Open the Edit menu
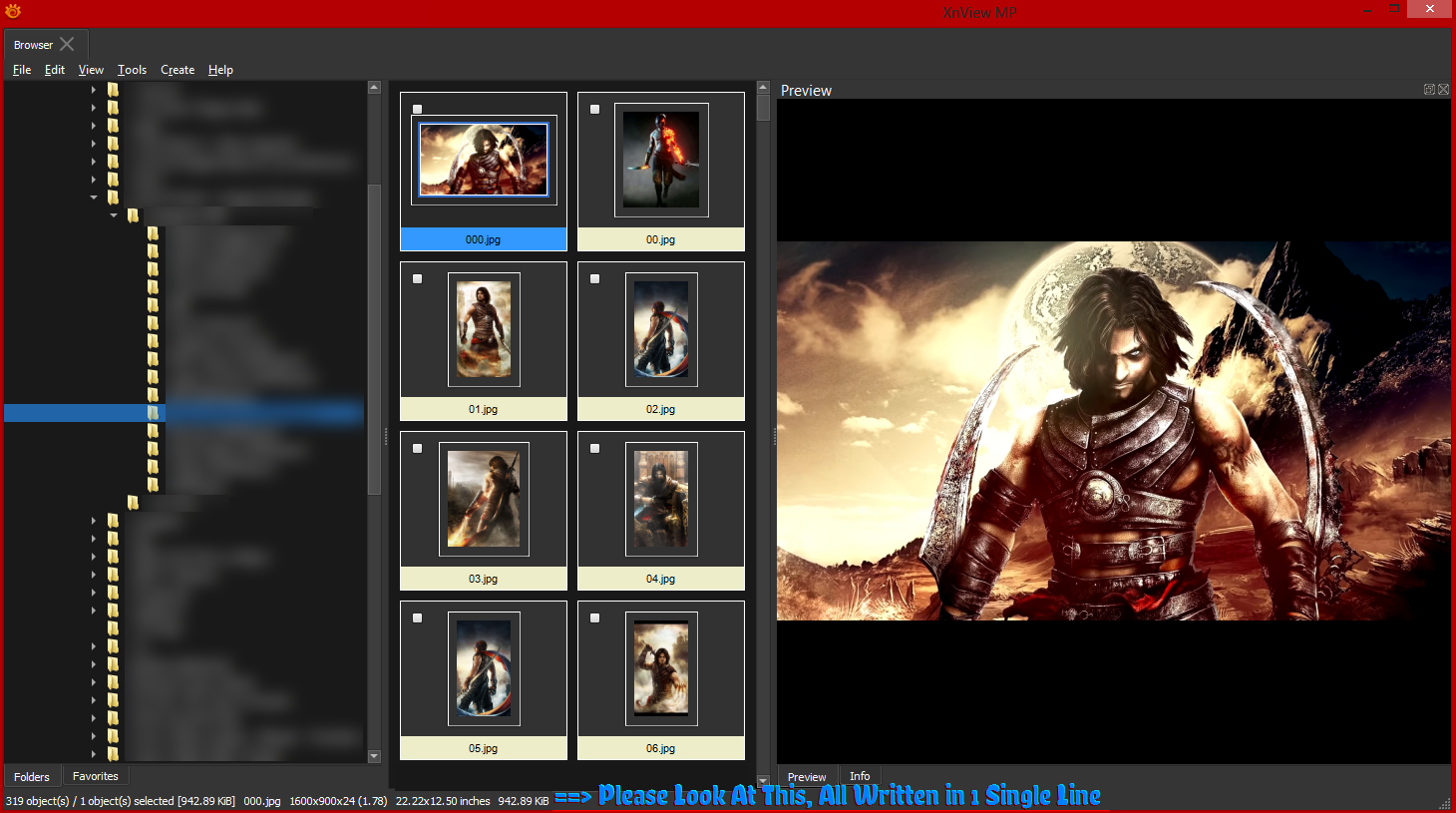1456x813 pixels. tap(55, 70)
